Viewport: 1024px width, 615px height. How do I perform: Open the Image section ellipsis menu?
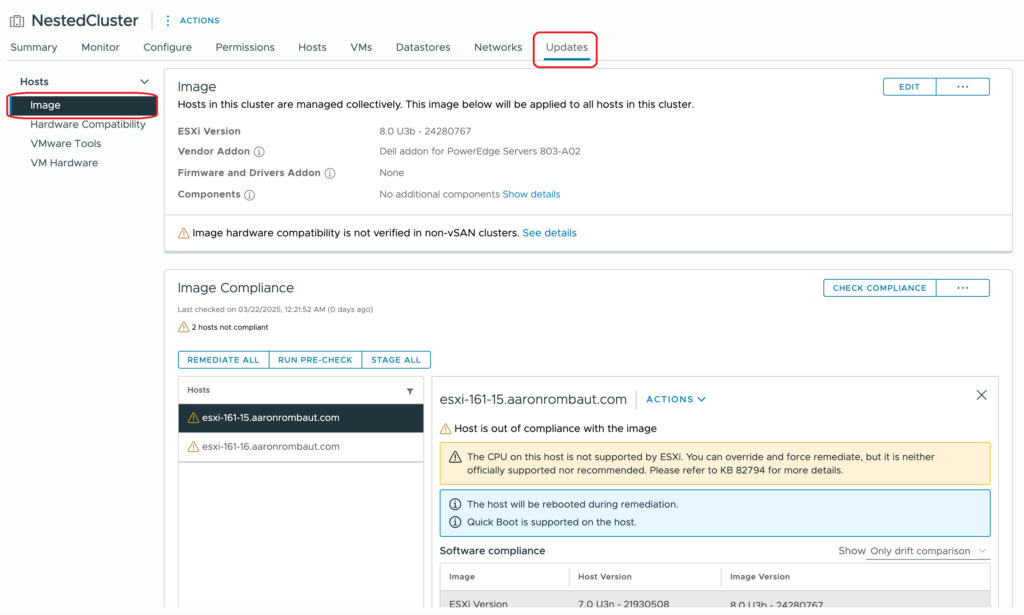tap(962, 87)
